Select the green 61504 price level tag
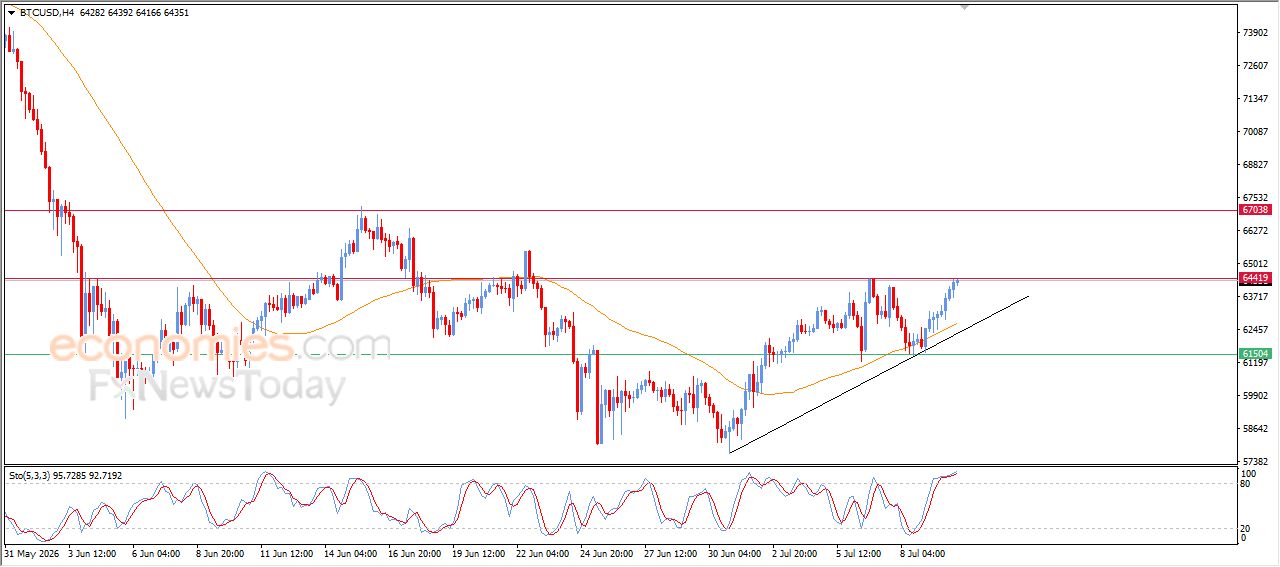Screen dimensions: 1280x567 click(x=1255, y=354)
